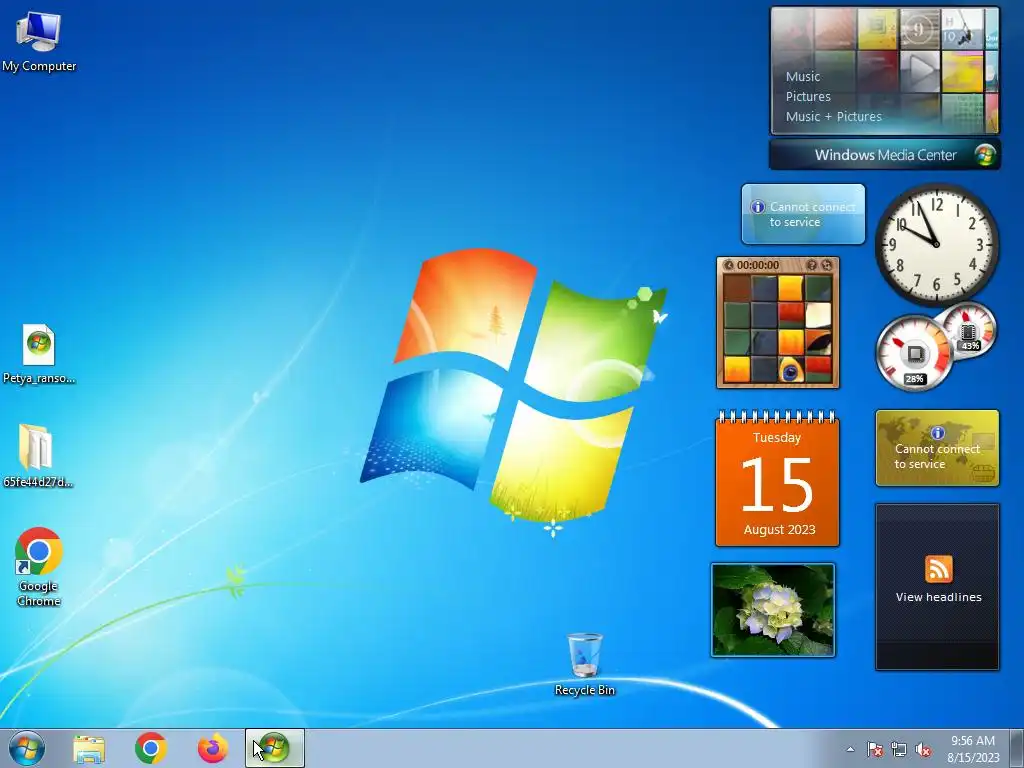This screenshot has height=768, width=1024.
Task: Click the puzzle gadget shuffle icon
Action: click(x=827, y=265)
